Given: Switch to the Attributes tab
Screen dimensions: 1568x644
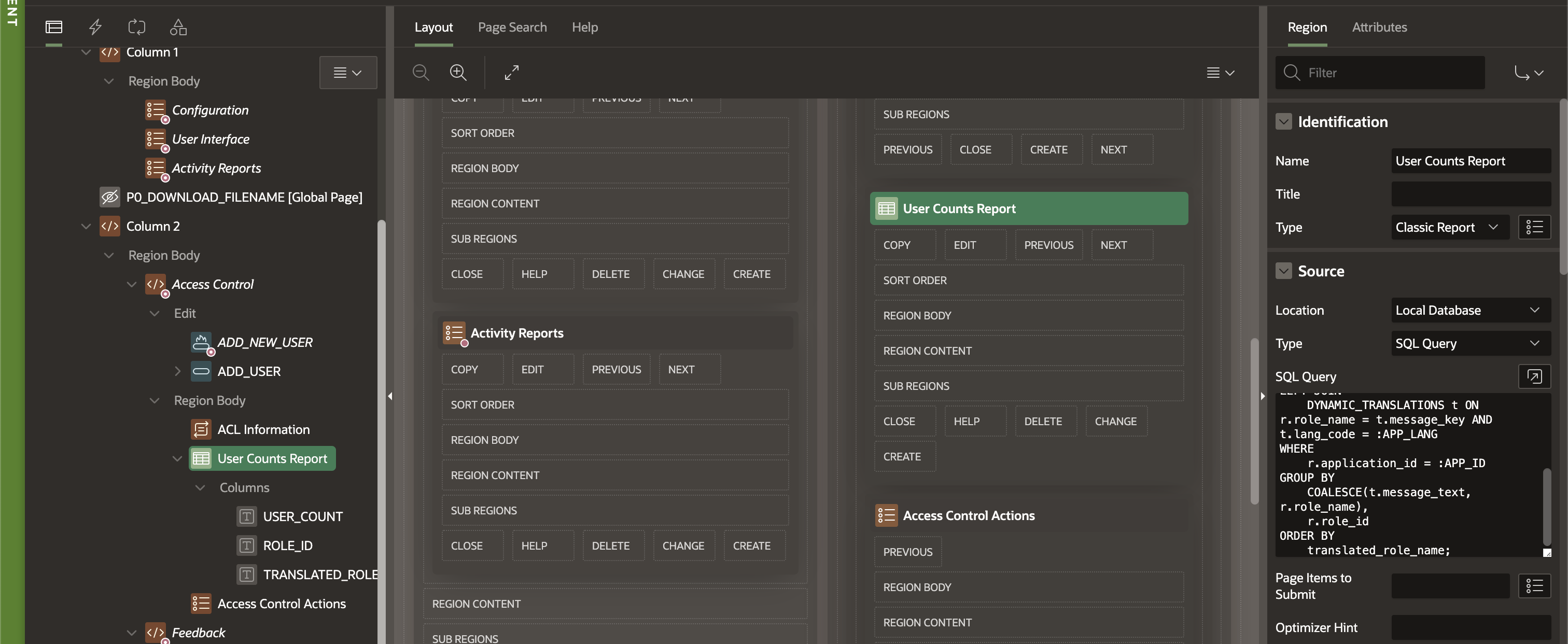Looking at the screenshot, I should click(1379, 27).
